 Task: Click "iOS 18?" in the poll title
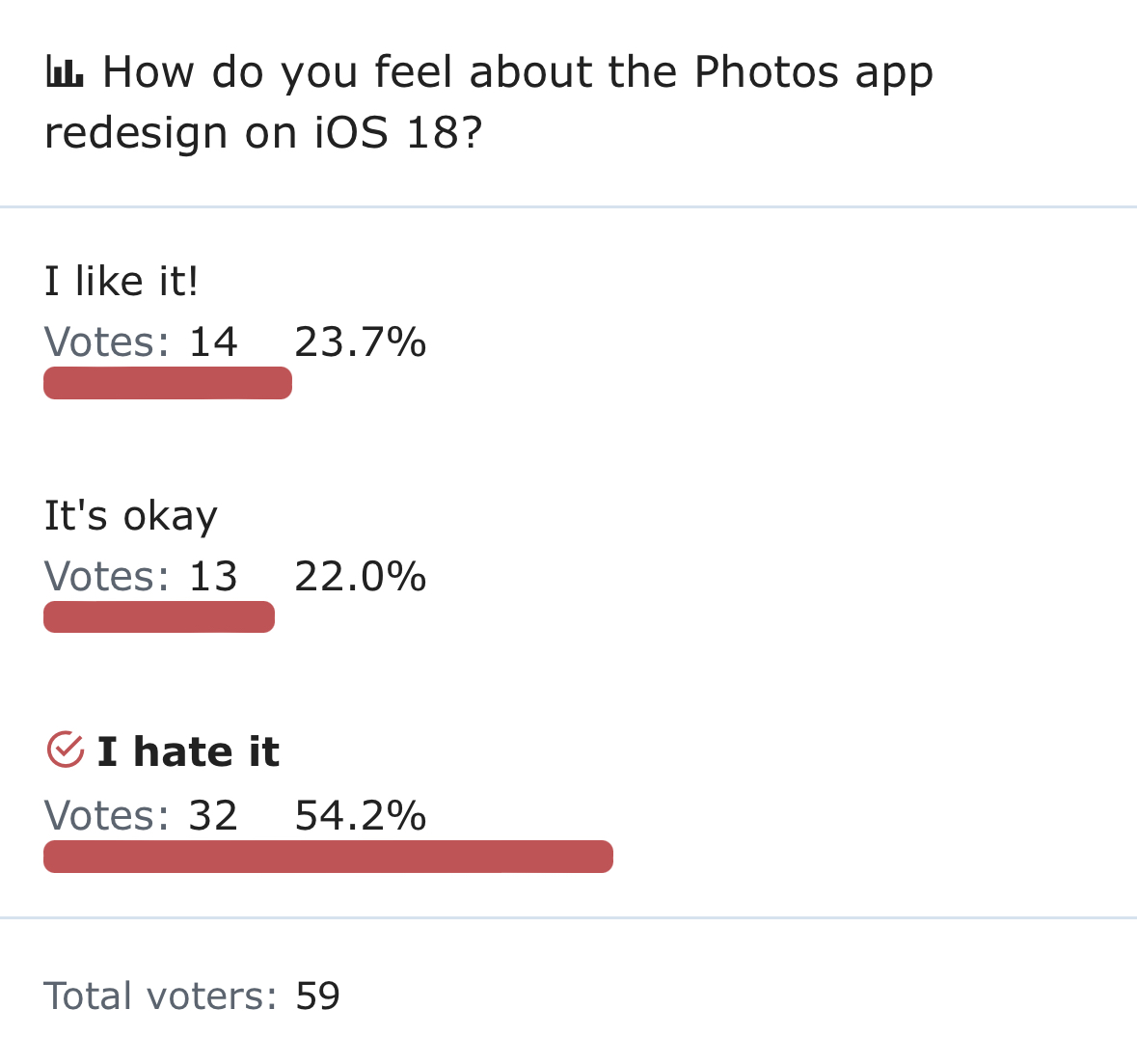398,133
